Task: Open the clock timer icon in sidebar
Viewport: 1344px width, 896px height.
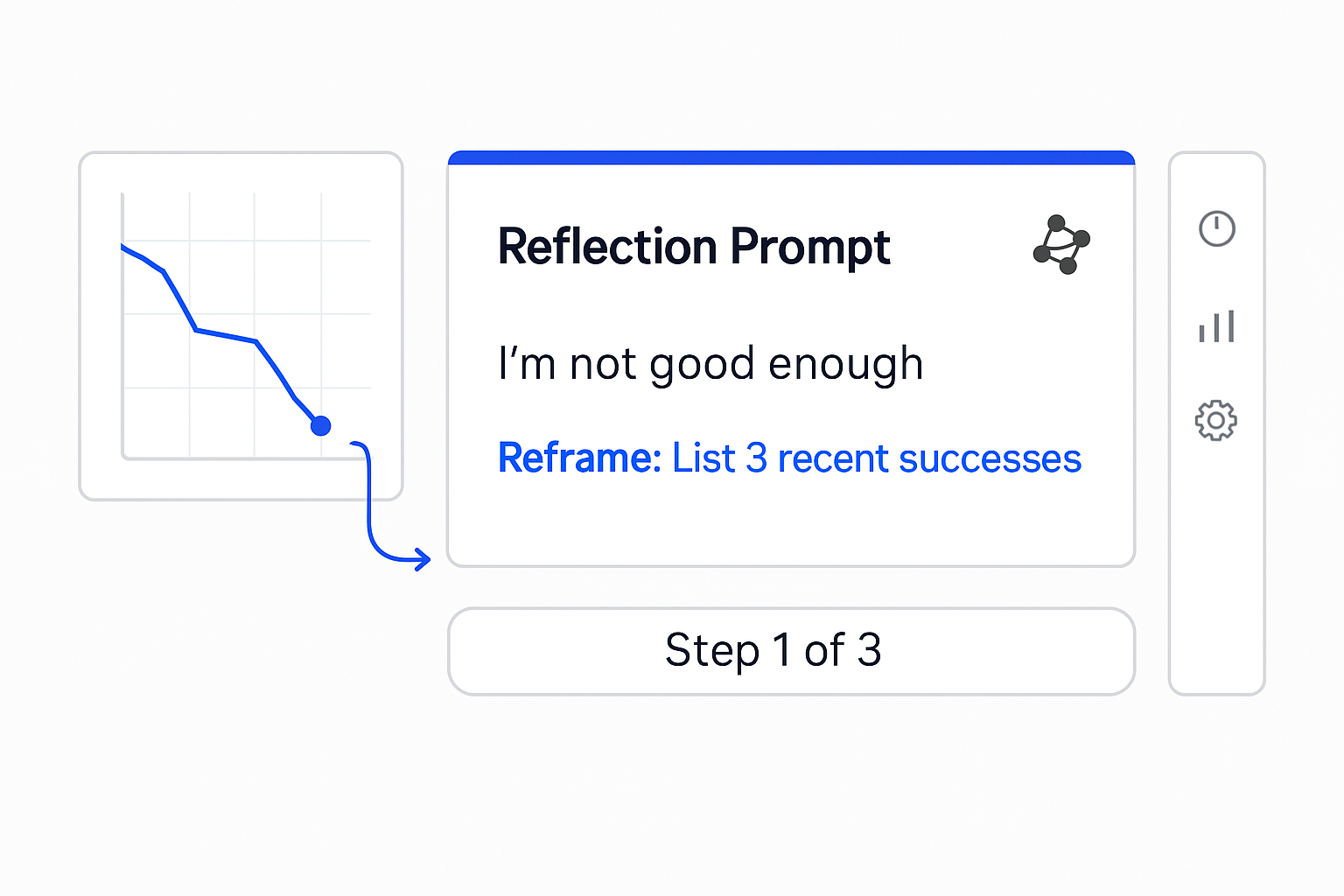Action: [x=1216, y=228]
